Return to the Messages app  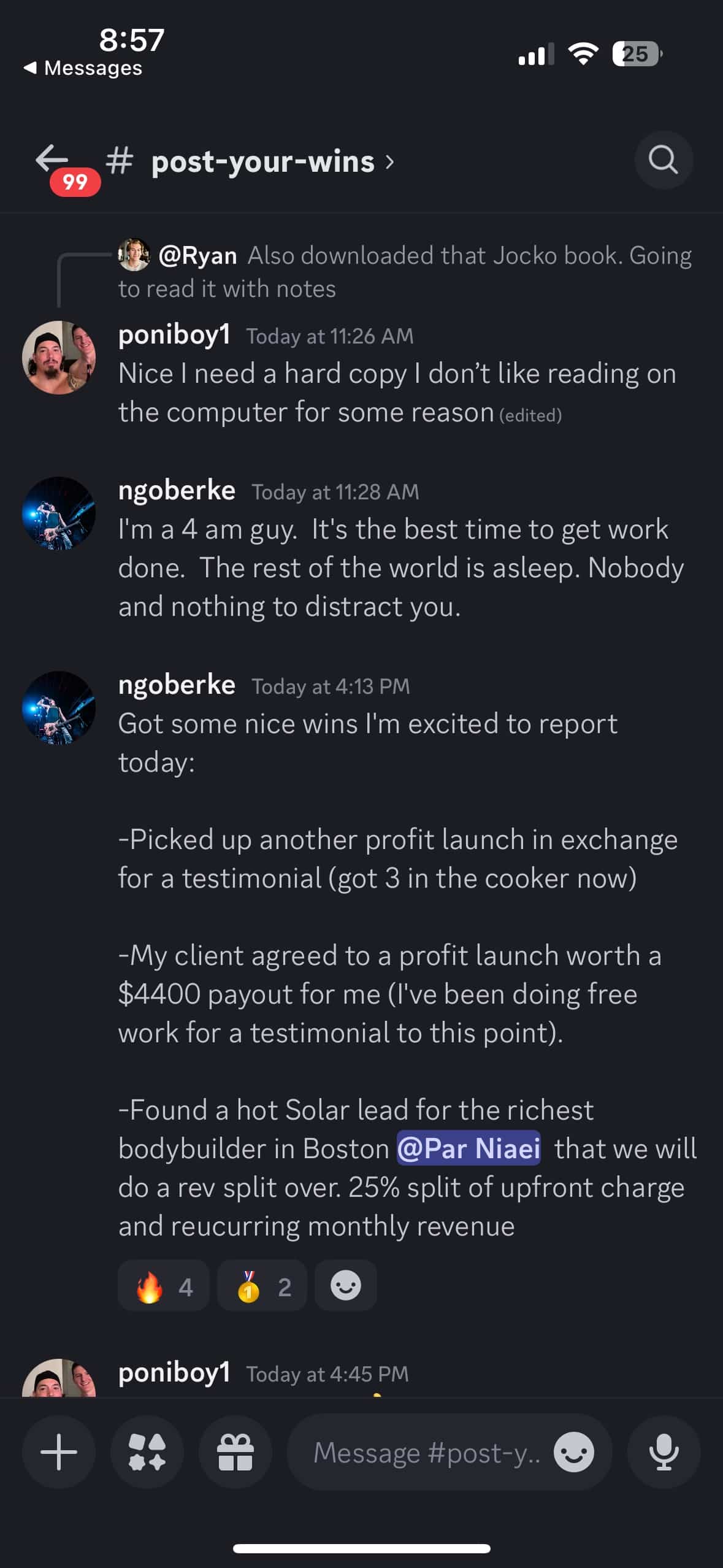tap(83, 67)
